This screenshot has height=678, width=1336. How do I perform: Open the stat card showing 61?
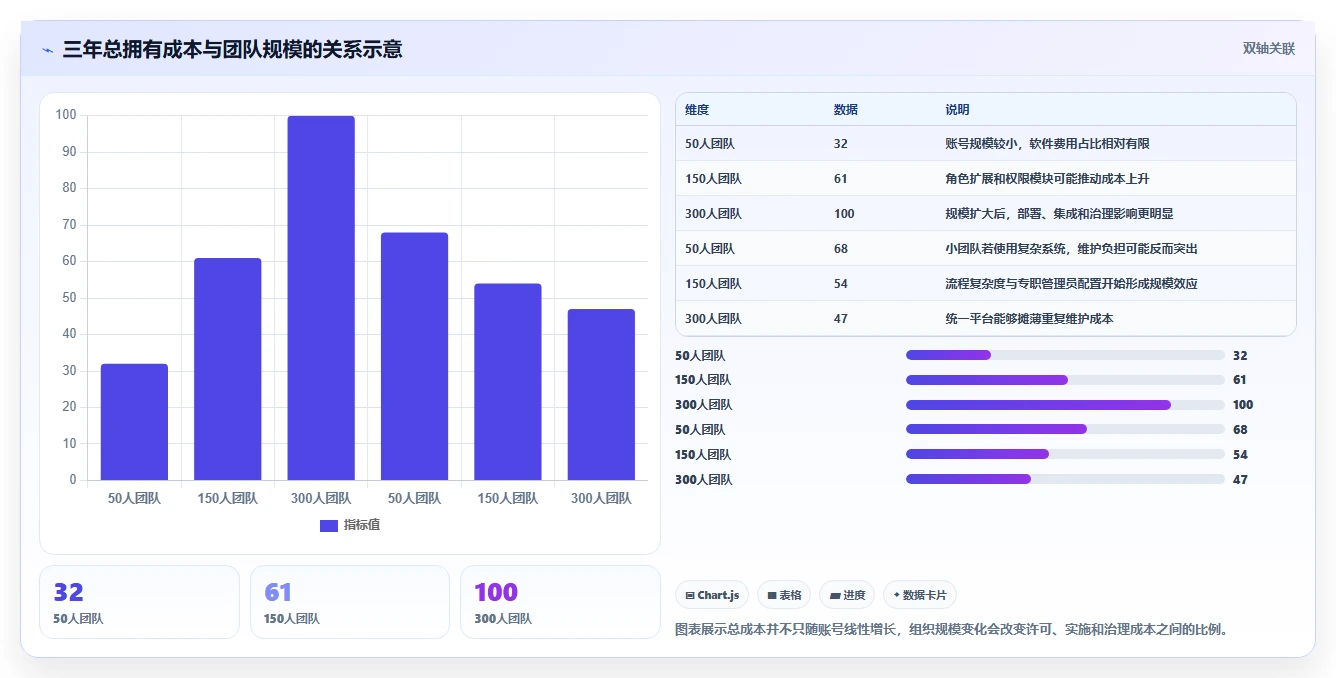point(350,602)
